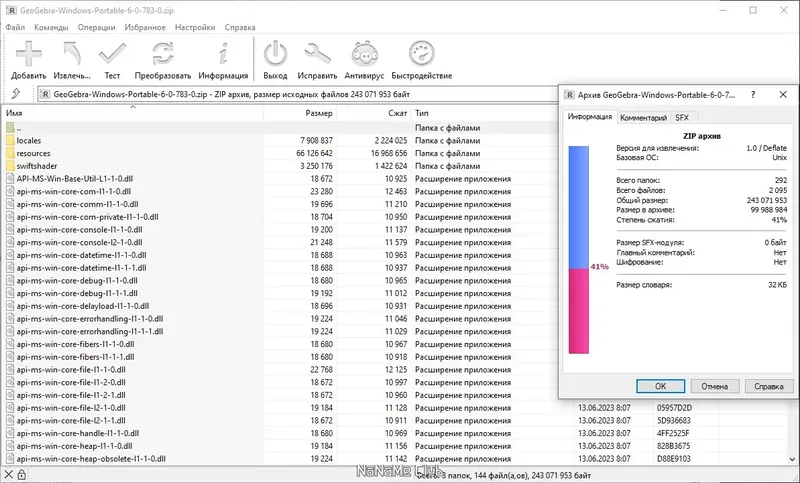
Task: Click the Извлечь (Extract) toolbar icon
Action: [72, 54]
